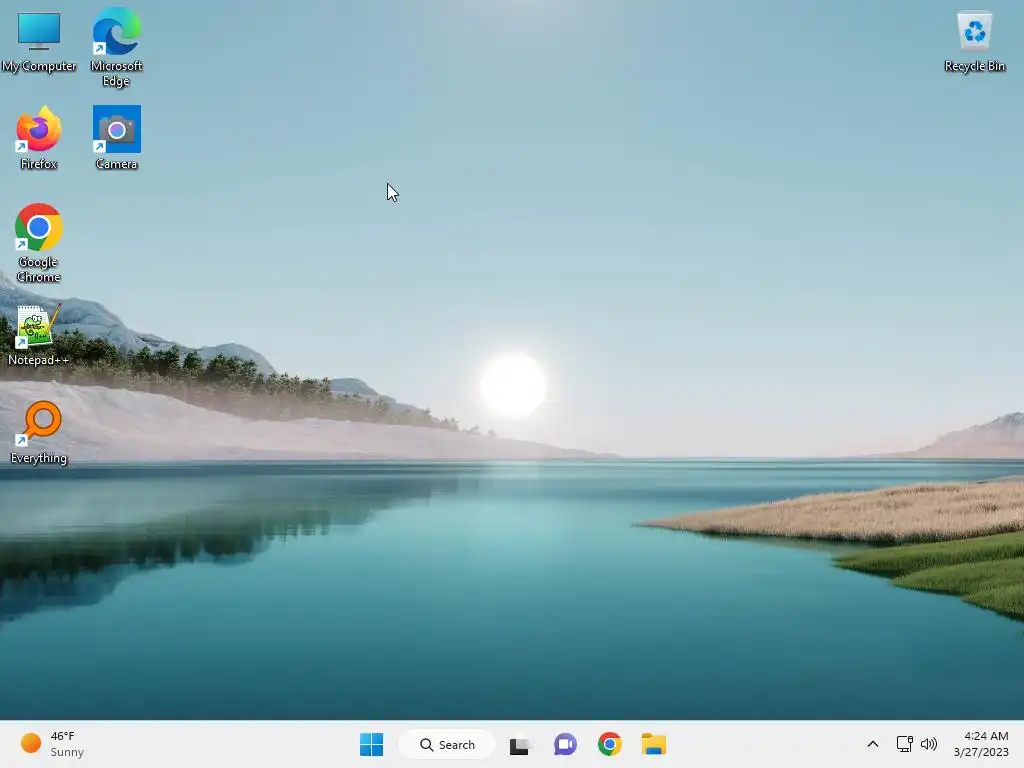Select the Google Chrome desktop shortcut
The width and height of the screenshot is (1024, 768).
coord(39,243)
